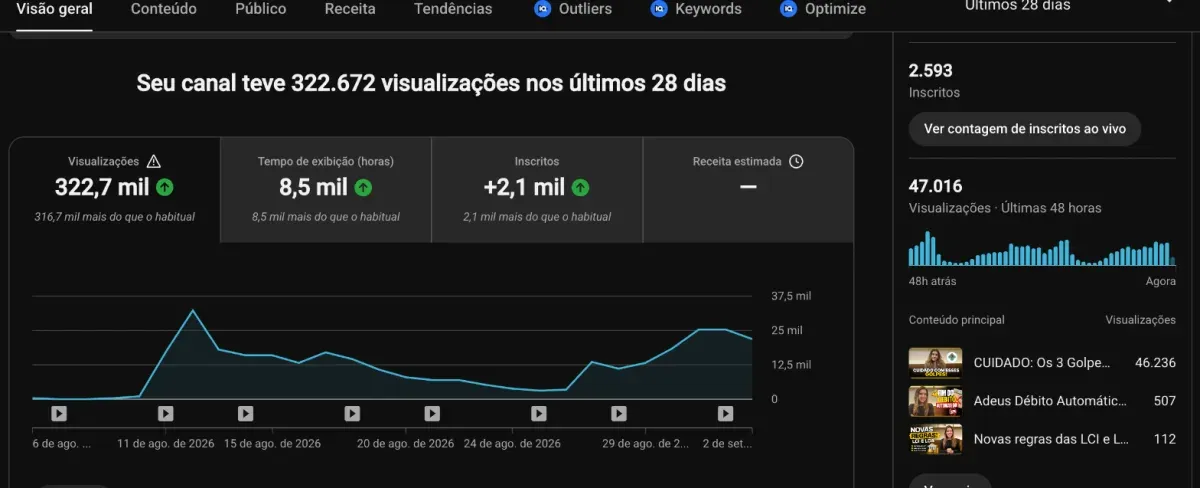Click the video marker above 11 de ago. de 2026

pyautogui.click(x=166, y=413)
